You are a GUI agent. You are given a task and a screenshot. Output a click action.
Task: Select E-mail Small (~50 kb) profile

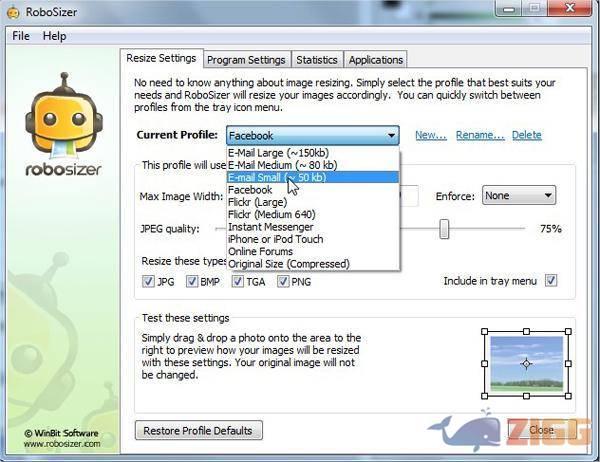click(277, 177)
